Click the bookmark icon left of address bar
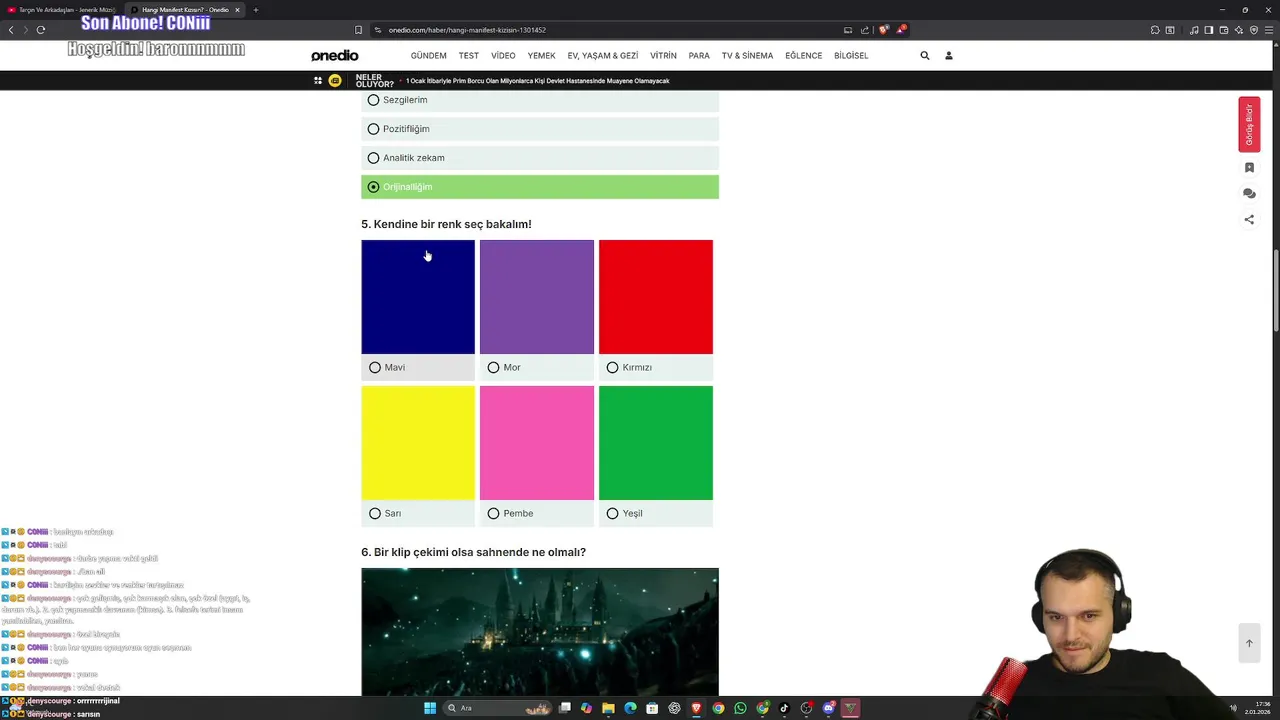The height and width of the screenshot is (720, 1280). pyautogui.click(x=359, y=30)
